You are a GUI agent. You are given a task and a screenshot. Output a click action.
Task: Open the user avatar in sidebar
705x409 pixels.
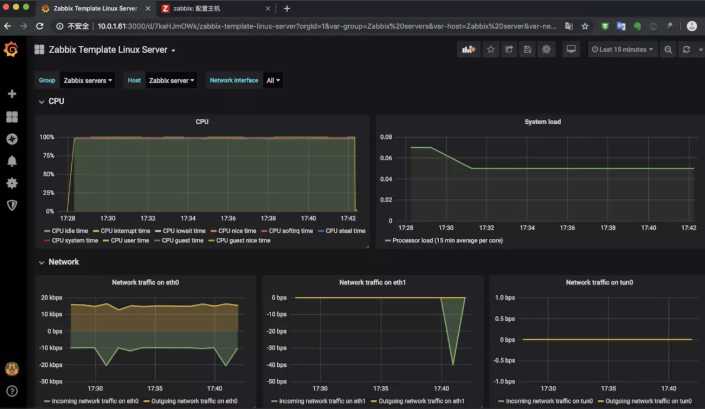(12, 369)
